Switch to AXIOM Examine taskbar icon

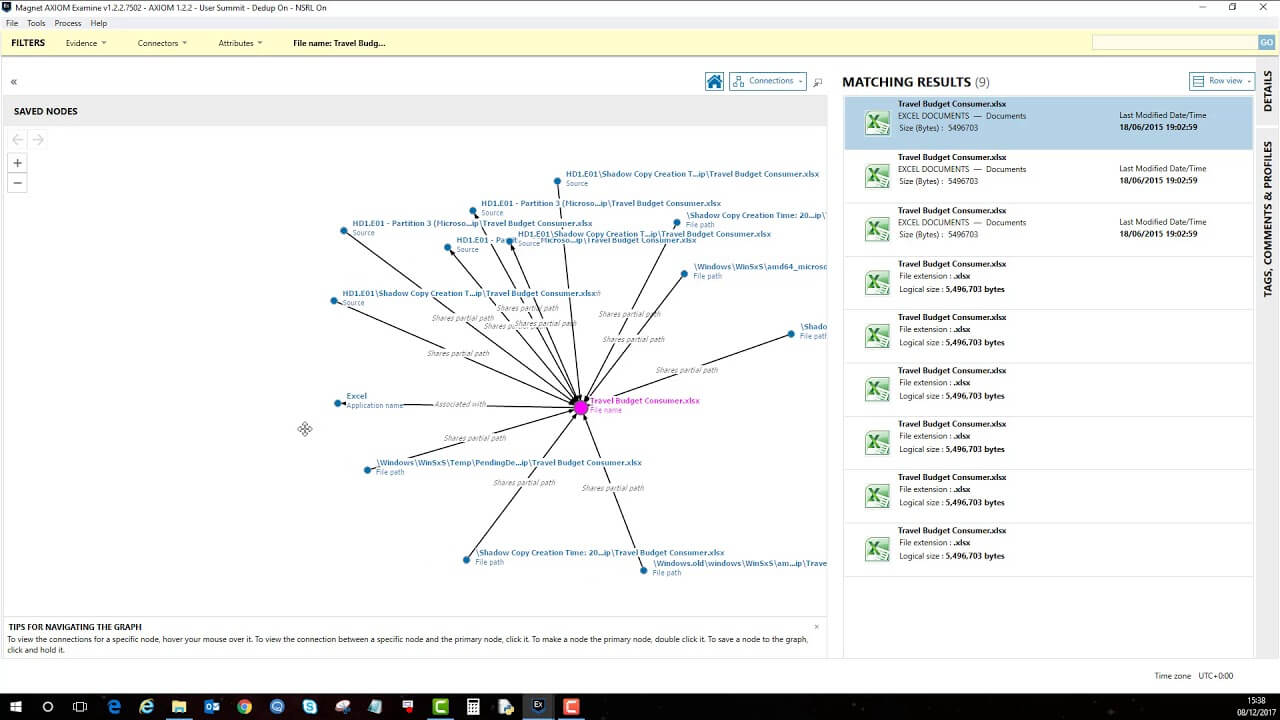(538, 706)
